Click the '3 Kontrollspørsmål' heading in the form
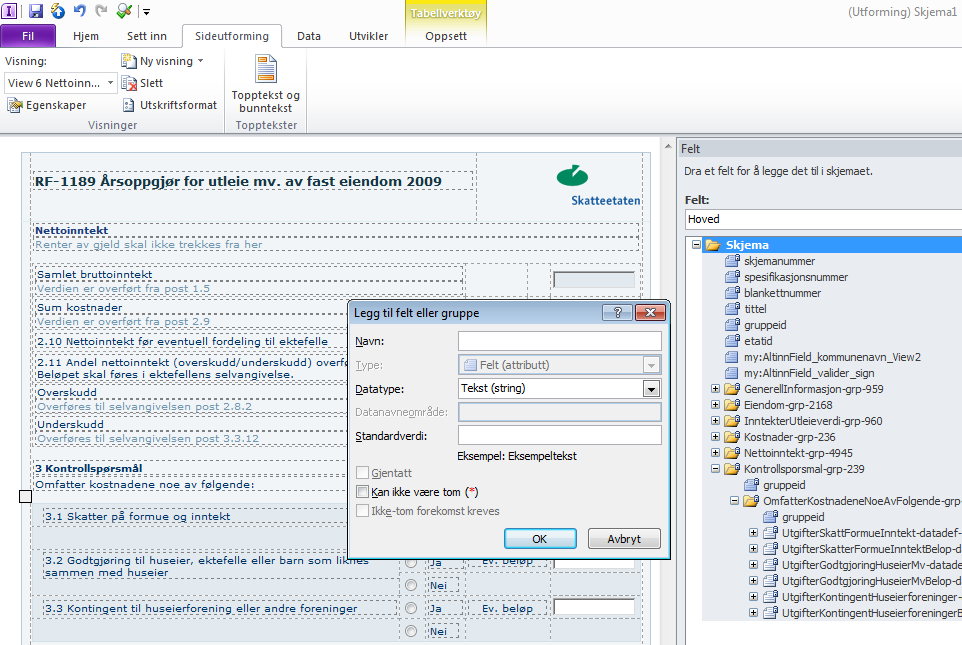 89,468
